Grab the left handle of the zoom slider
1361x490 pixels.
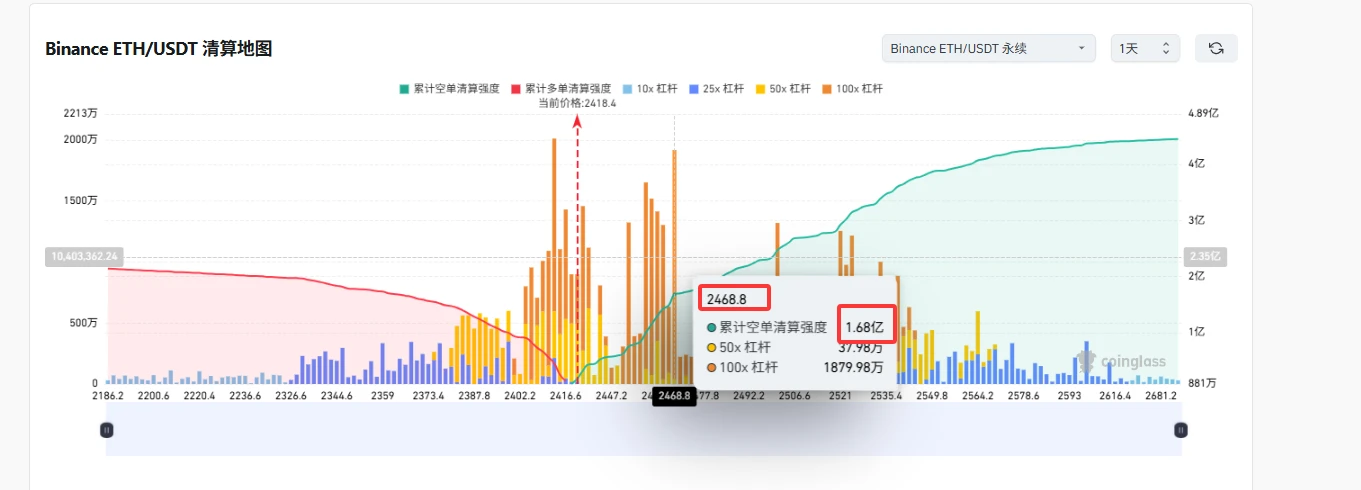click(x=107, y=430)
